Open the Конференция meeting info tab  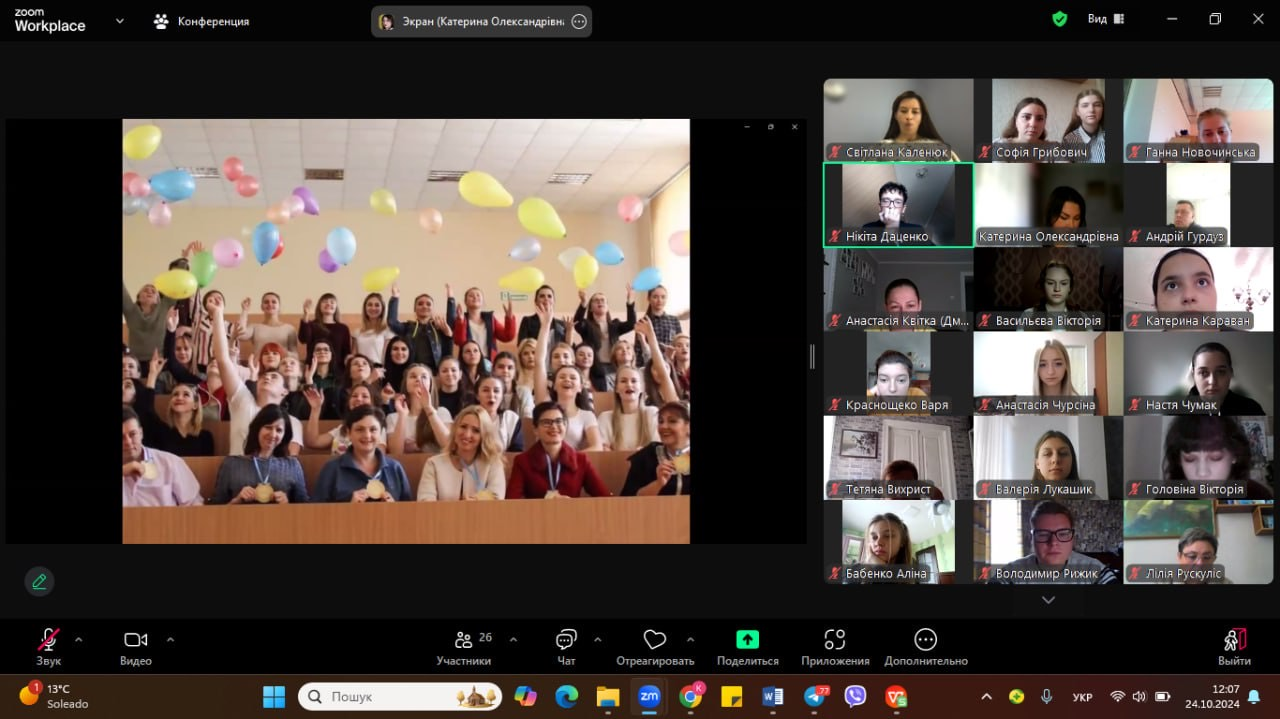(x=201, y=21)
